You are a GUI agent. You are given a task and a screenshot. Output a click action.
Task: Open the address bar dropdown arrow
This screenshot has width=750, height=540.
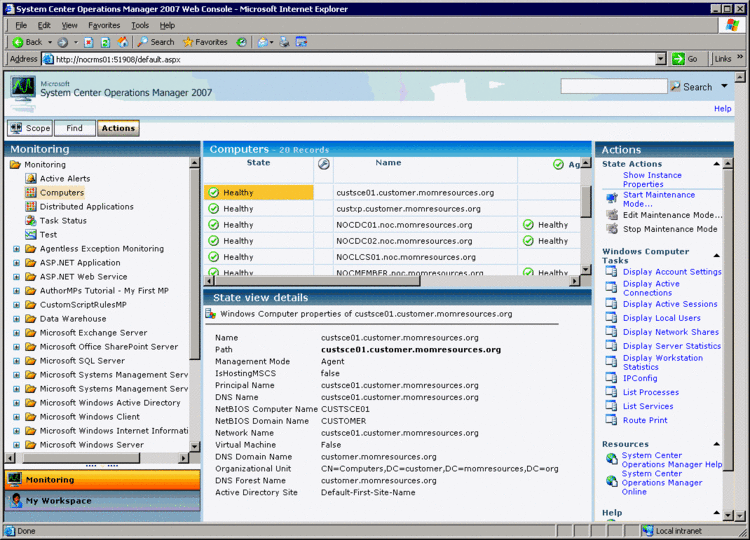point(661,59)
